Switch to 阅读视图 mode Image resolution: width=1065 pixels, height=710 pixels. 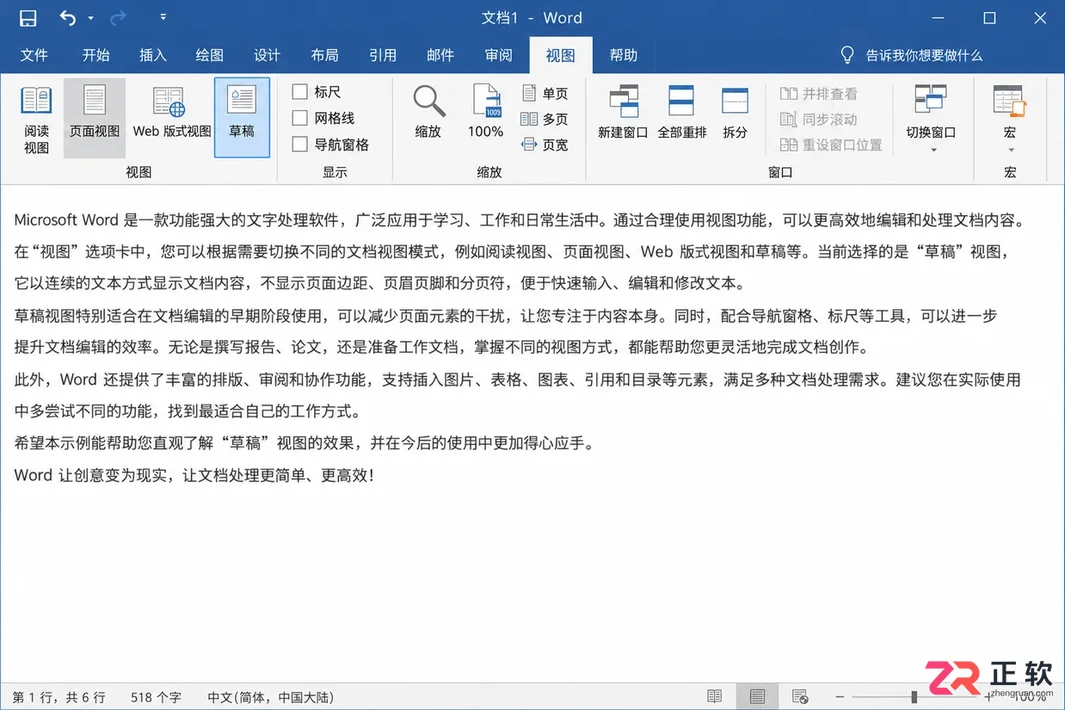[x=36, y=119]
